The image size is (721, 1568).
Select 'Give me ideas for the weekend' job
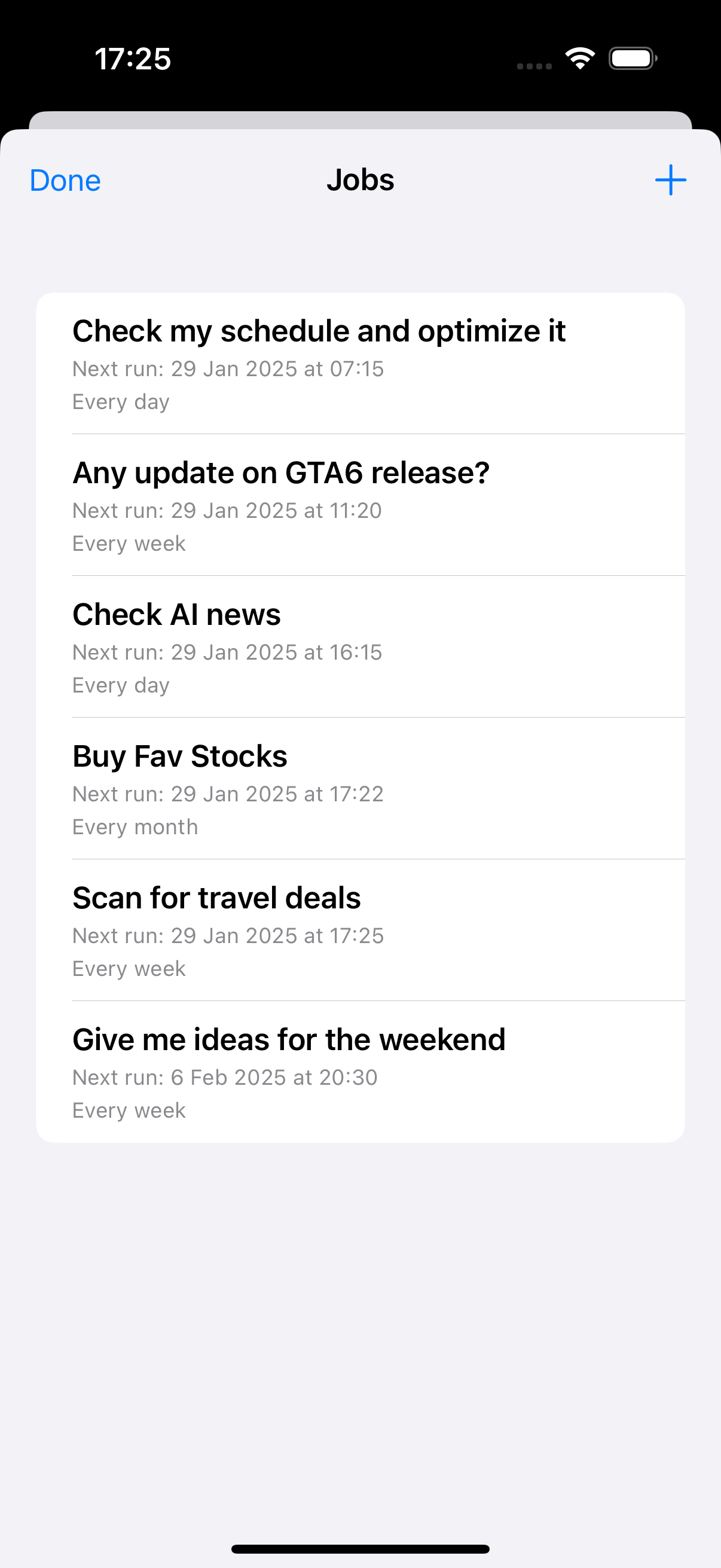point(289,1041)
